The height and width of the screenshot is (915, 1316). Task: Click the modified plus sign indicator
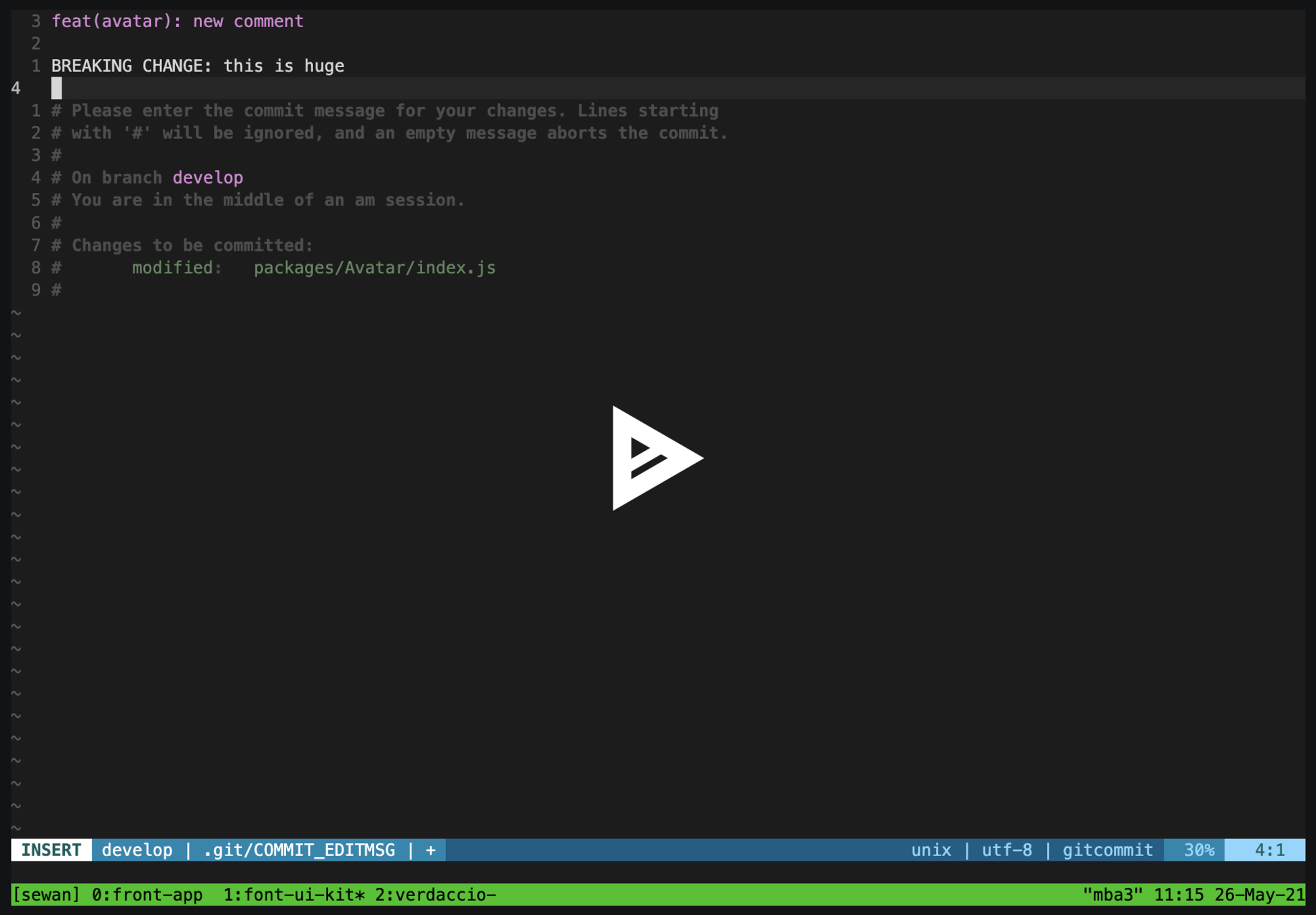[430, 850]
